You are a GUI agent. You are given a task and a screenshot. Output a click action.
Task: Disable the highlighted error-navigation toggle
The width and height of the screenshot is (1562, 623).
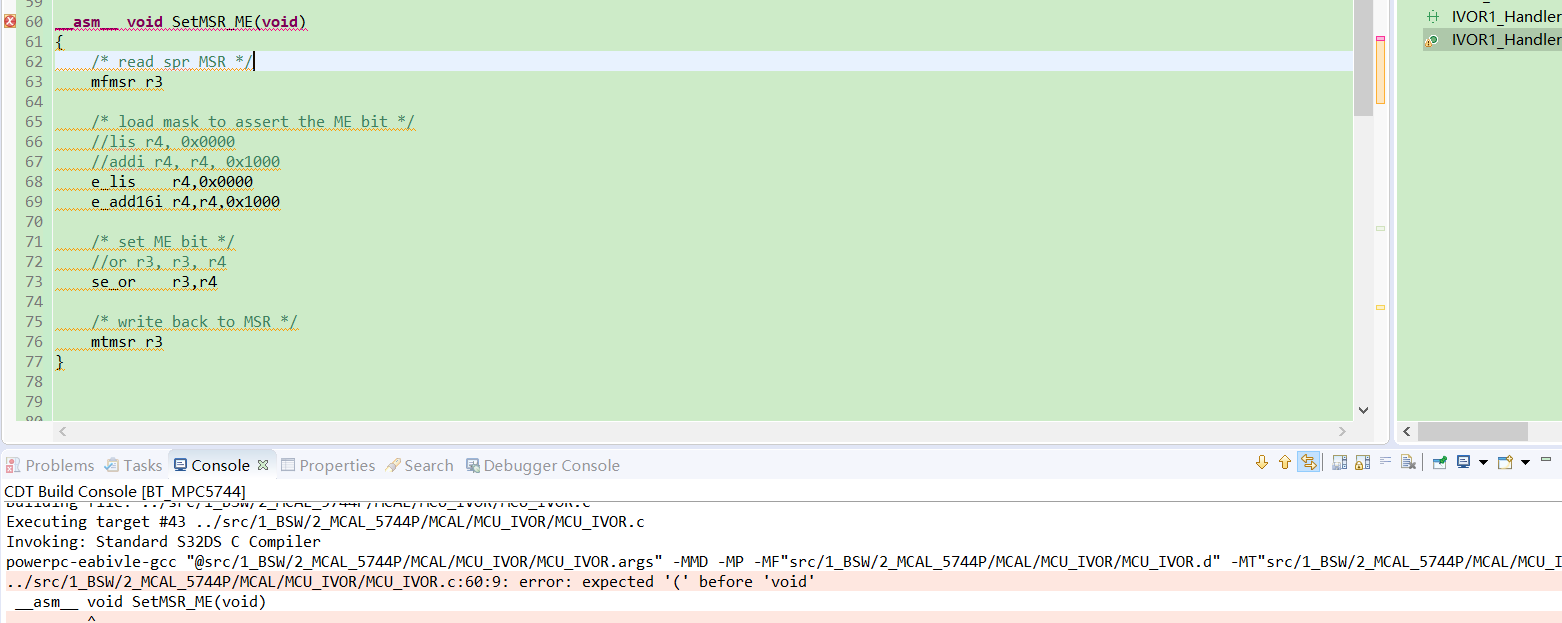click(1309, 462)
